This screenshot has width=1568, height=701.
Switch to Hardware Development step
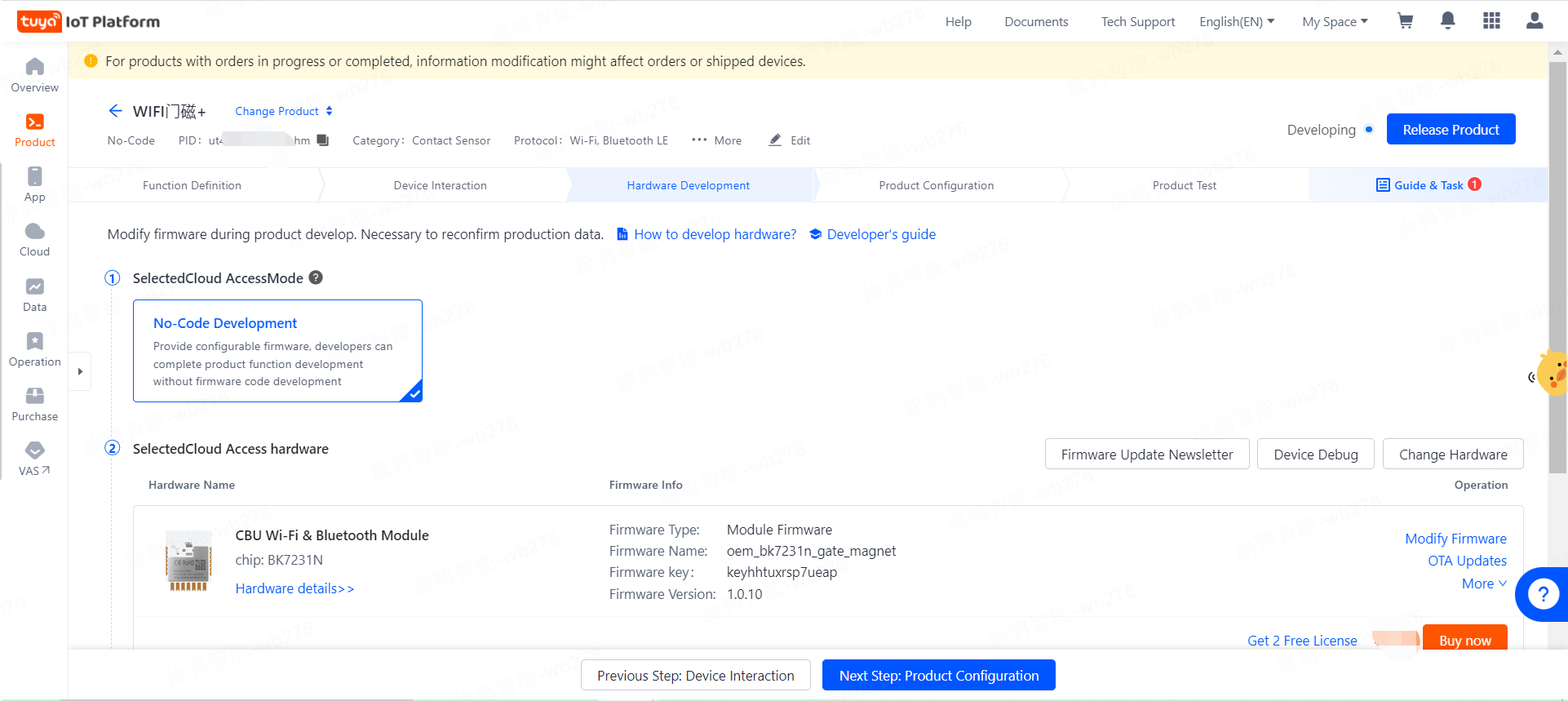tap(689, 185)
